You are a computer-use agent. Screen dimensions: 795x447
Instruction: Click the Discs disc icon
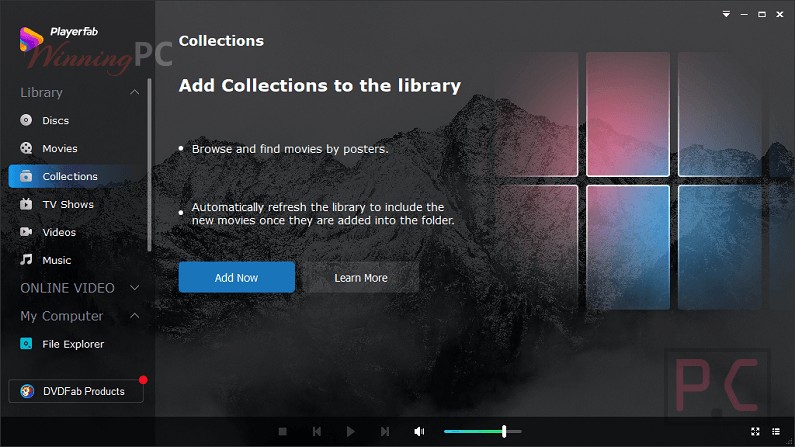click(x=26, y=120)
